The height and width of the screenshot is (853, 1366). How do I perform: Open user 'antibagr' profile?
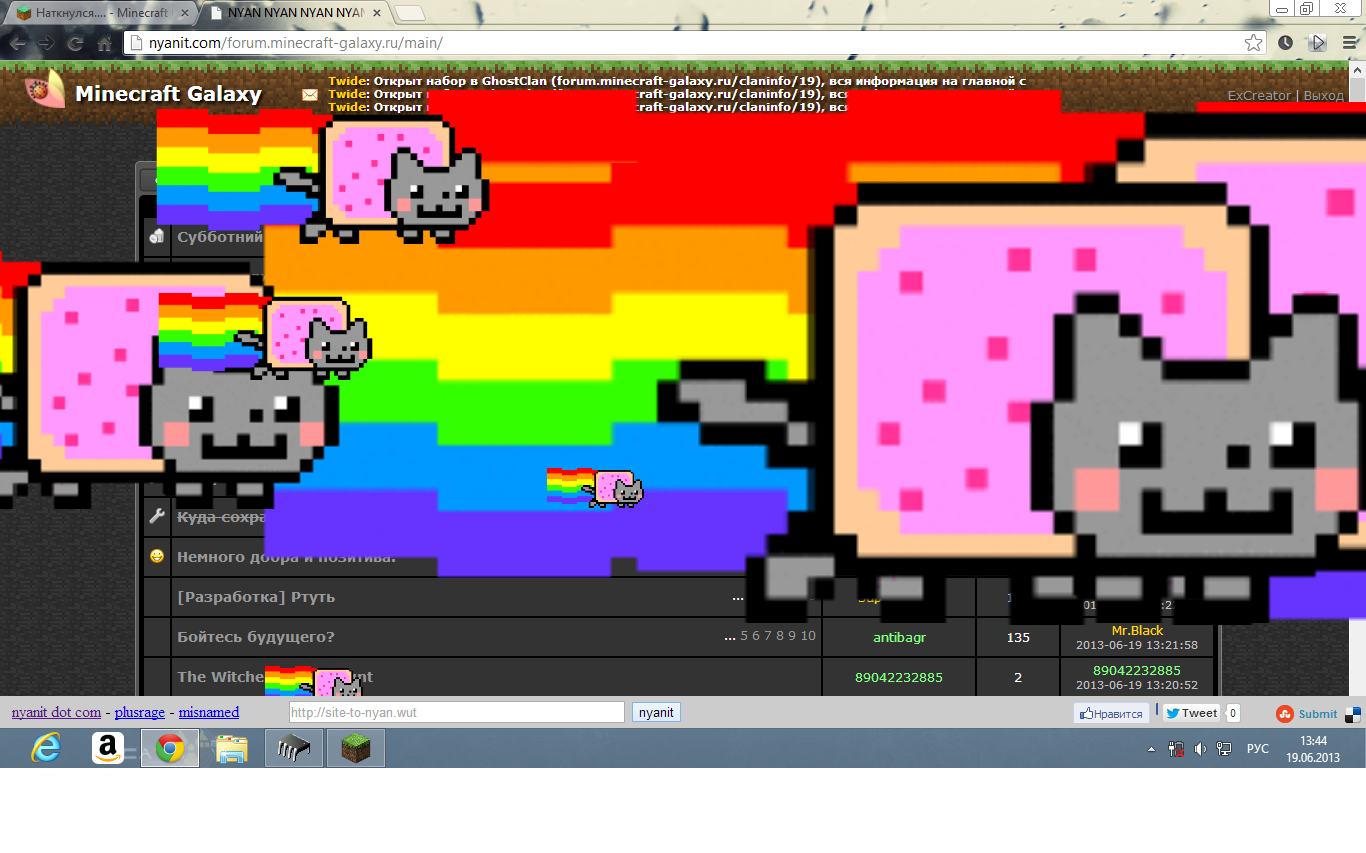pyautogui.click(x=899, y=637)
